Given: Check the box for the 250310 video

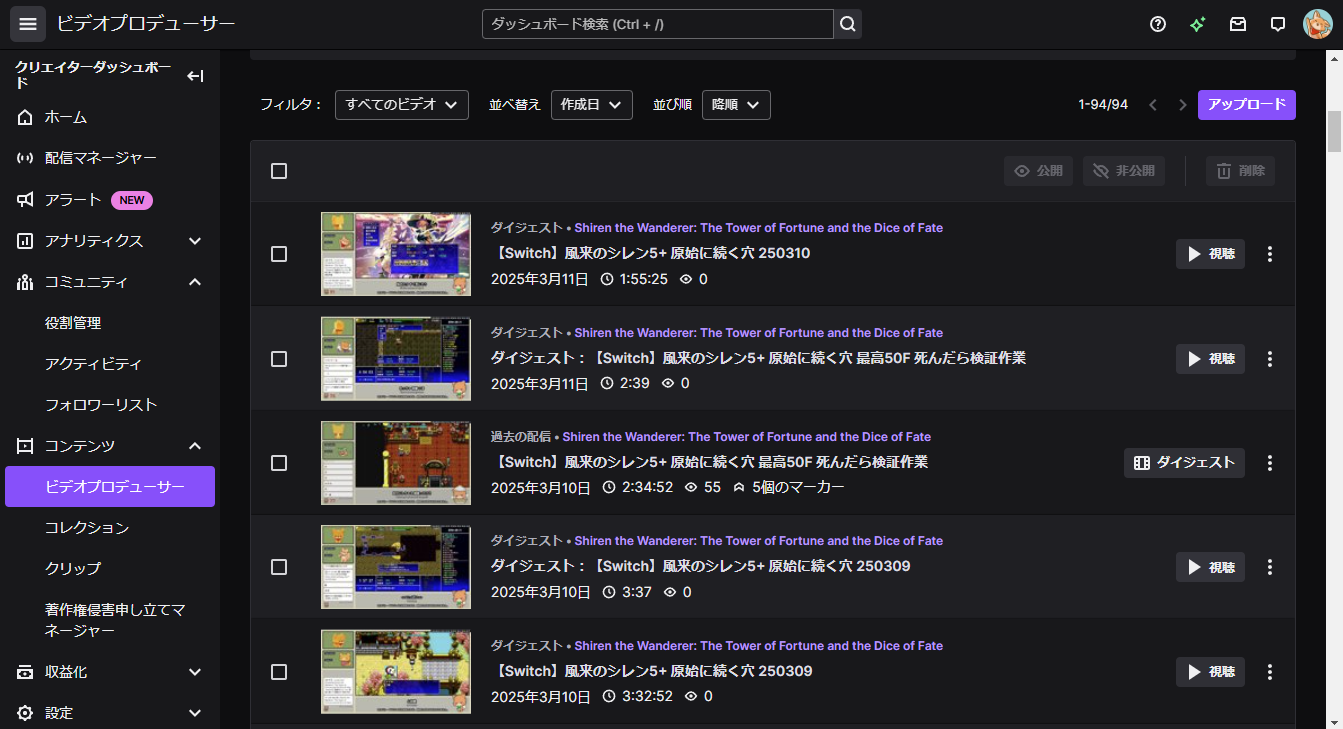Looking at the screenshot, I should coord(279,254).
